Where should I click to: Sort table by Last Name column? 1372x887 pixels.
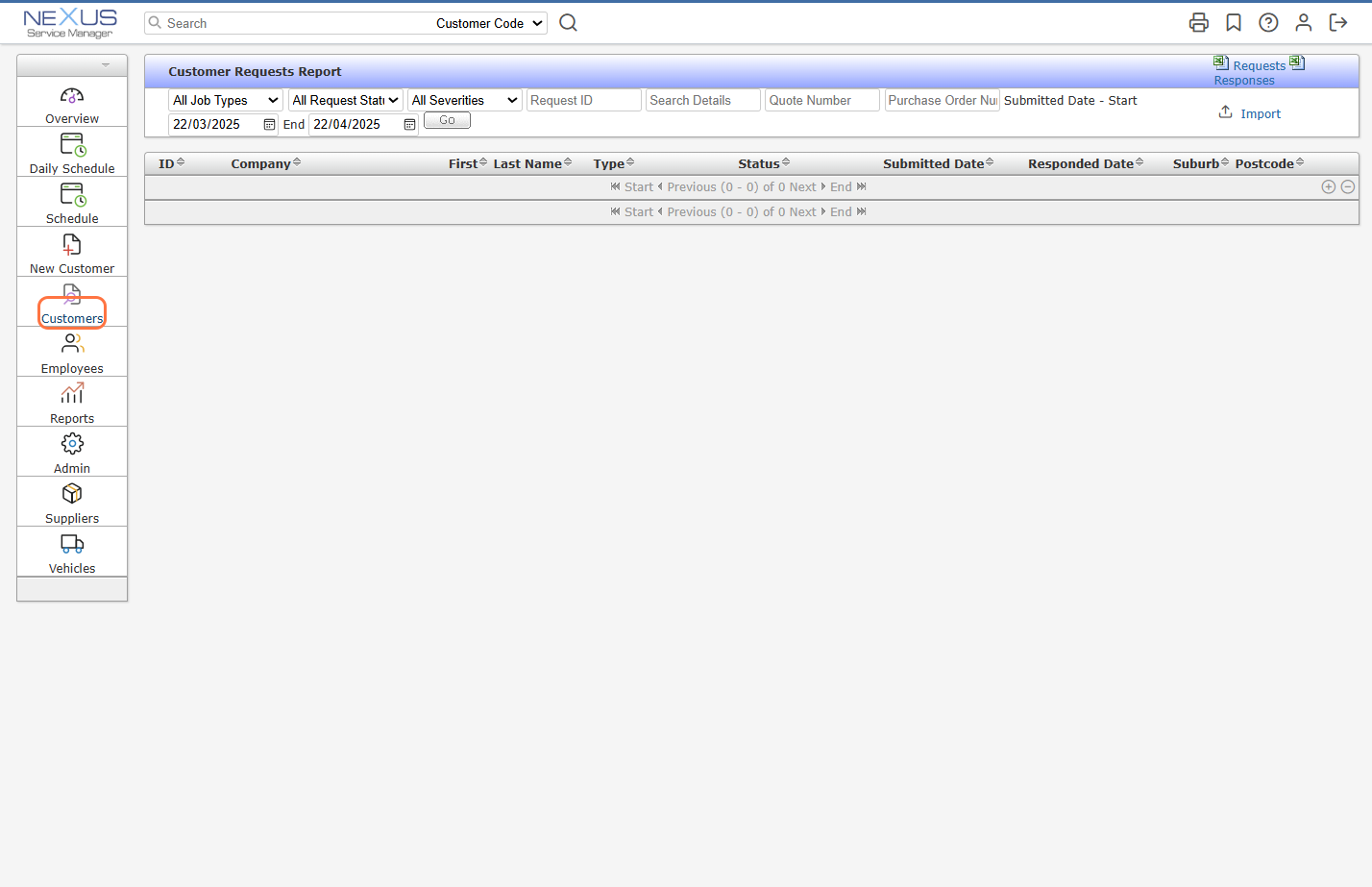(532, 163)
